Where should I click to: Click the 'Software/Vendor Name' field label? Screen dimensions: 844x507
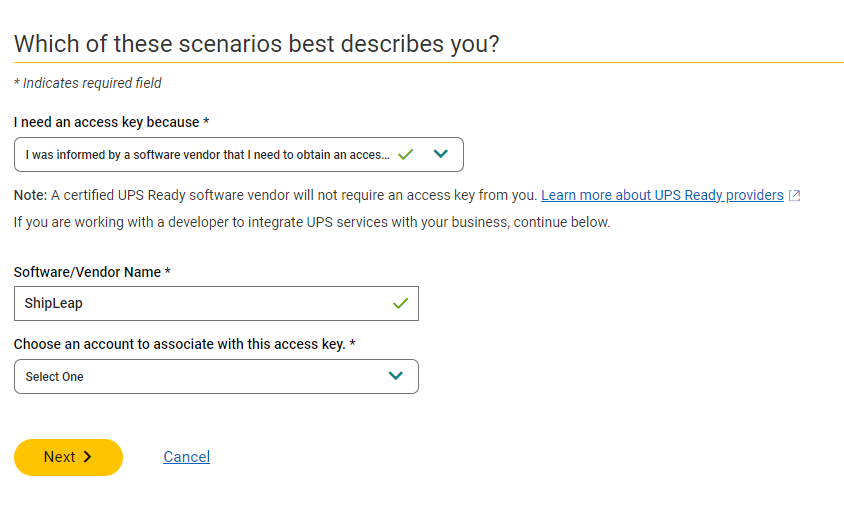click(x=92, y=272)
